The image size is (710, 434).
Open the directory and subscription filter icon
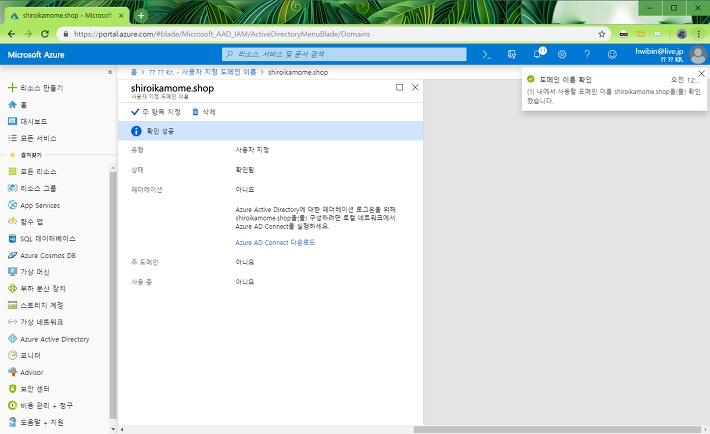[512, 54]
